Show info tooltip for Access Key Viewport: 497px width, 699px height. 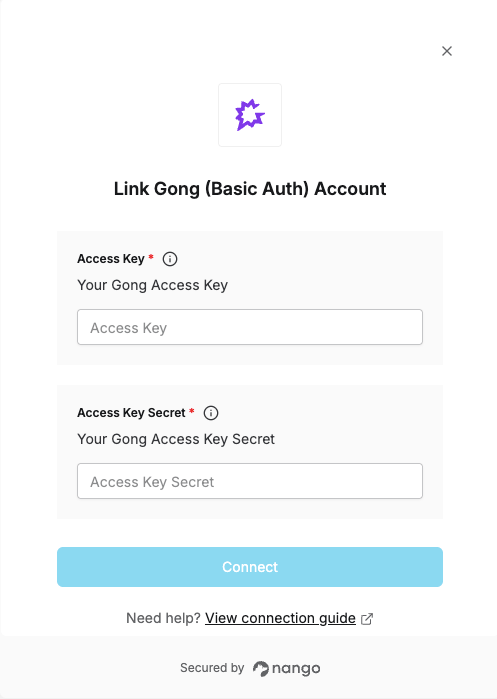point(170,259)
